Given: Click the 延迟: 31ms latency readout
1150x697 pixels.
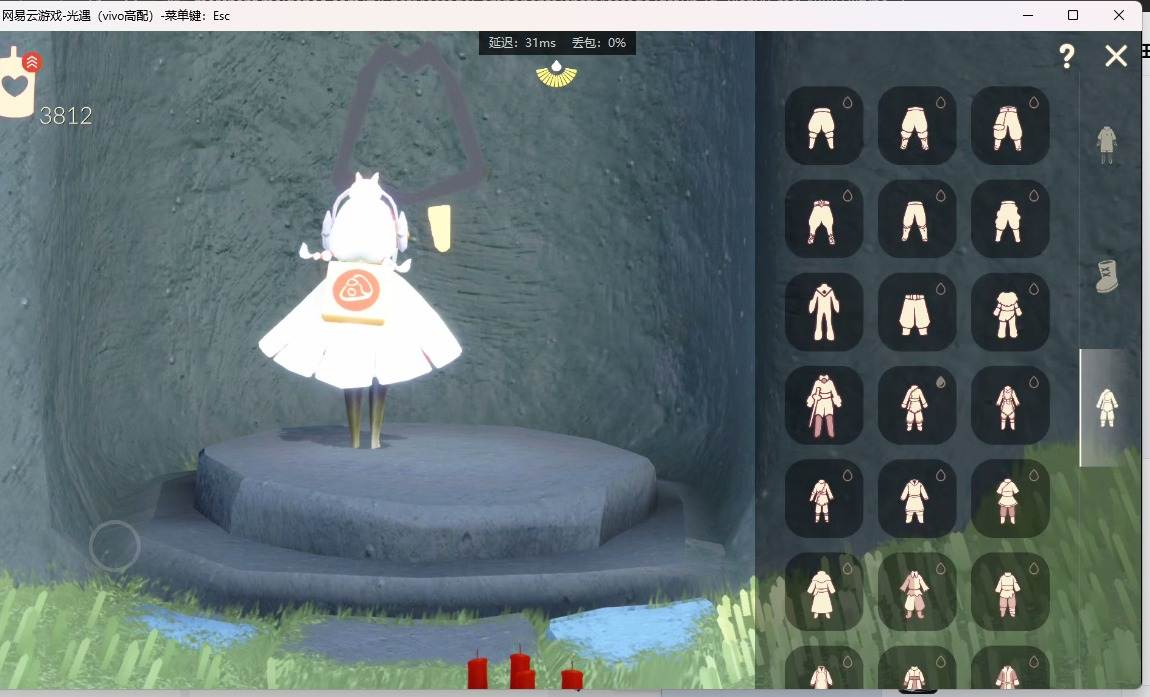Looking at the screenshot, I should tap(522, 43).
